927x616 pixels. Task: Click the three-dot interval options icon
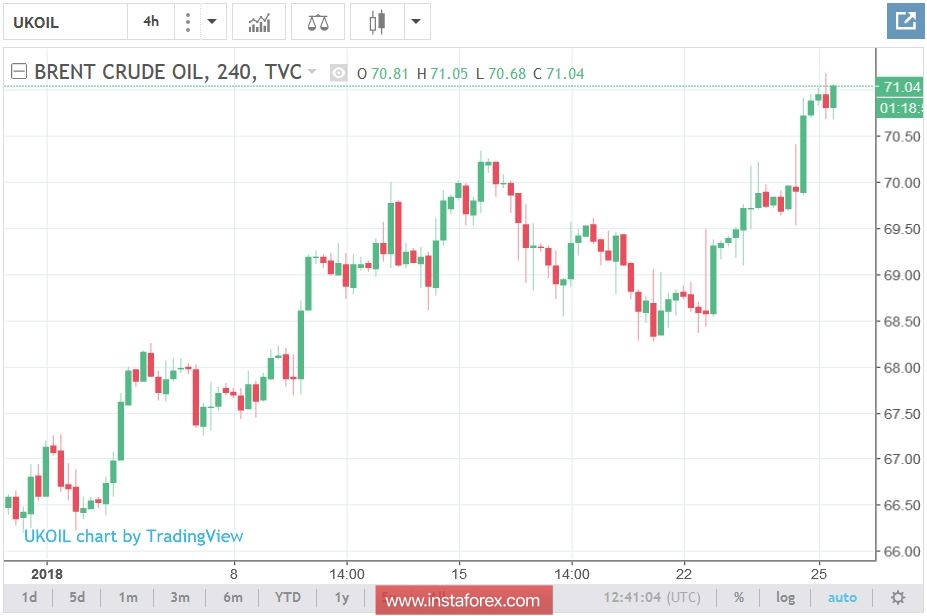(189, 21)
